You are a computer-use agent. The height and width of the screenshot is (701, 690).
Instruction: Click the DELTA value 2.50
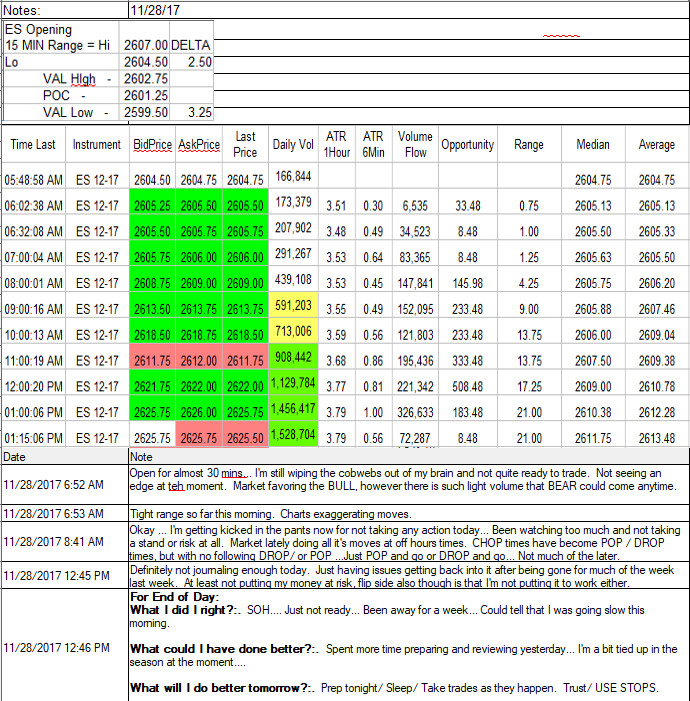(x=191, y=62)
